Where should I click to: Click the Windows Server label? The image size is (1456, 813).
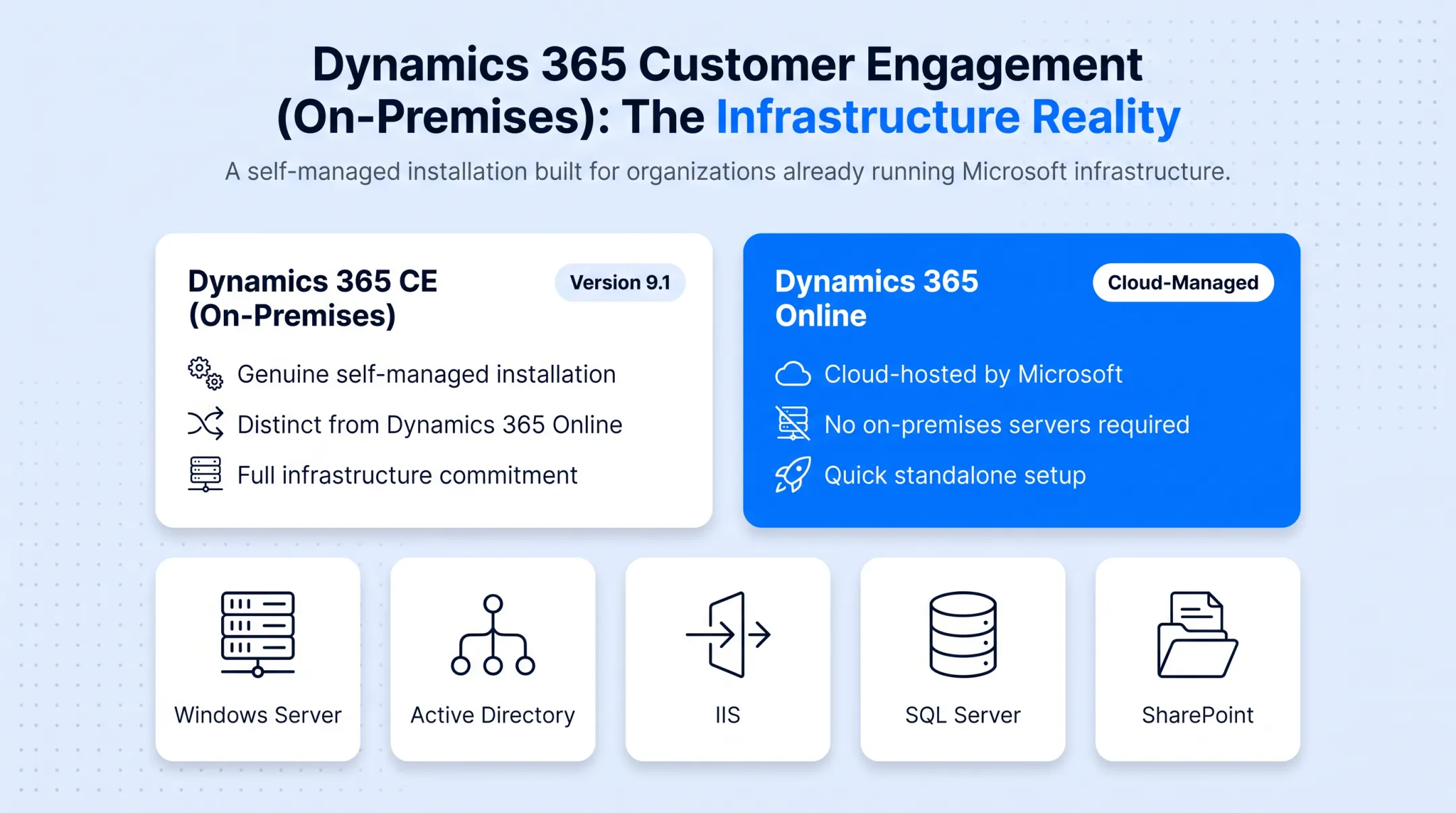point(257,715)
